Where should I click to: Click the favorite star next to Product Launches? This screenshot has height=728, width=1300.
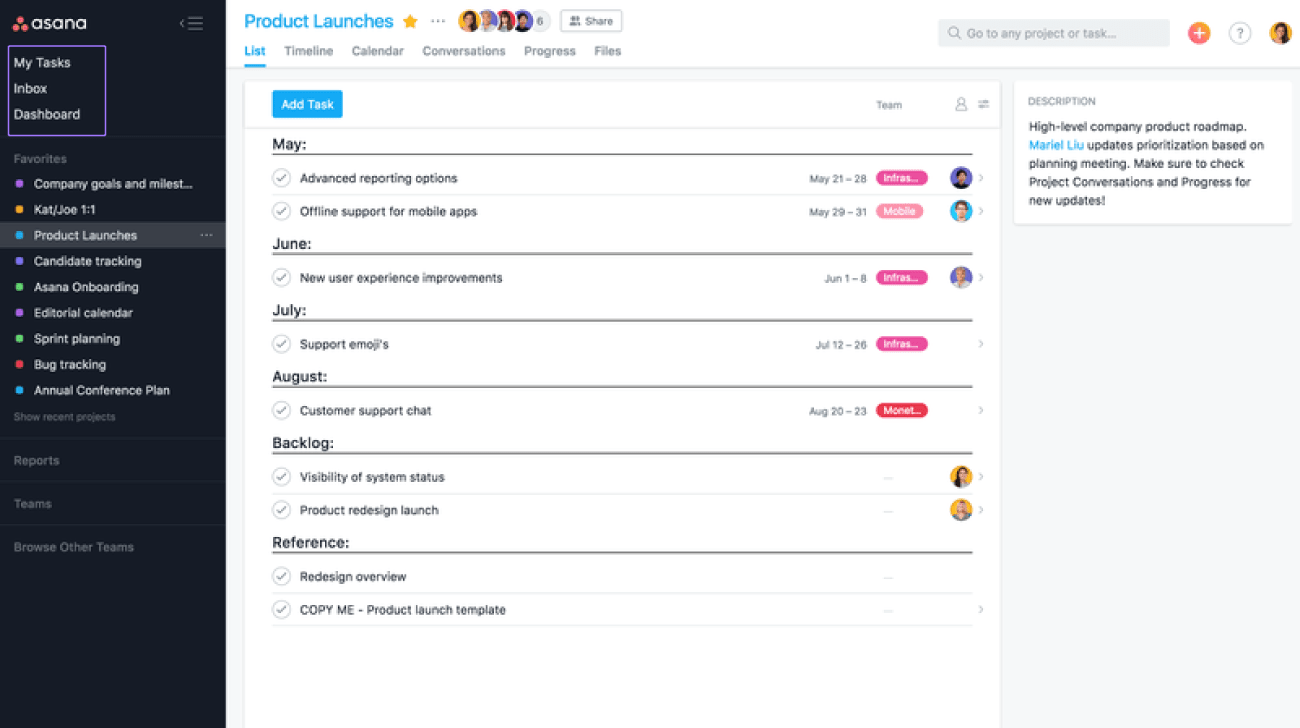(x=410, y=22)
